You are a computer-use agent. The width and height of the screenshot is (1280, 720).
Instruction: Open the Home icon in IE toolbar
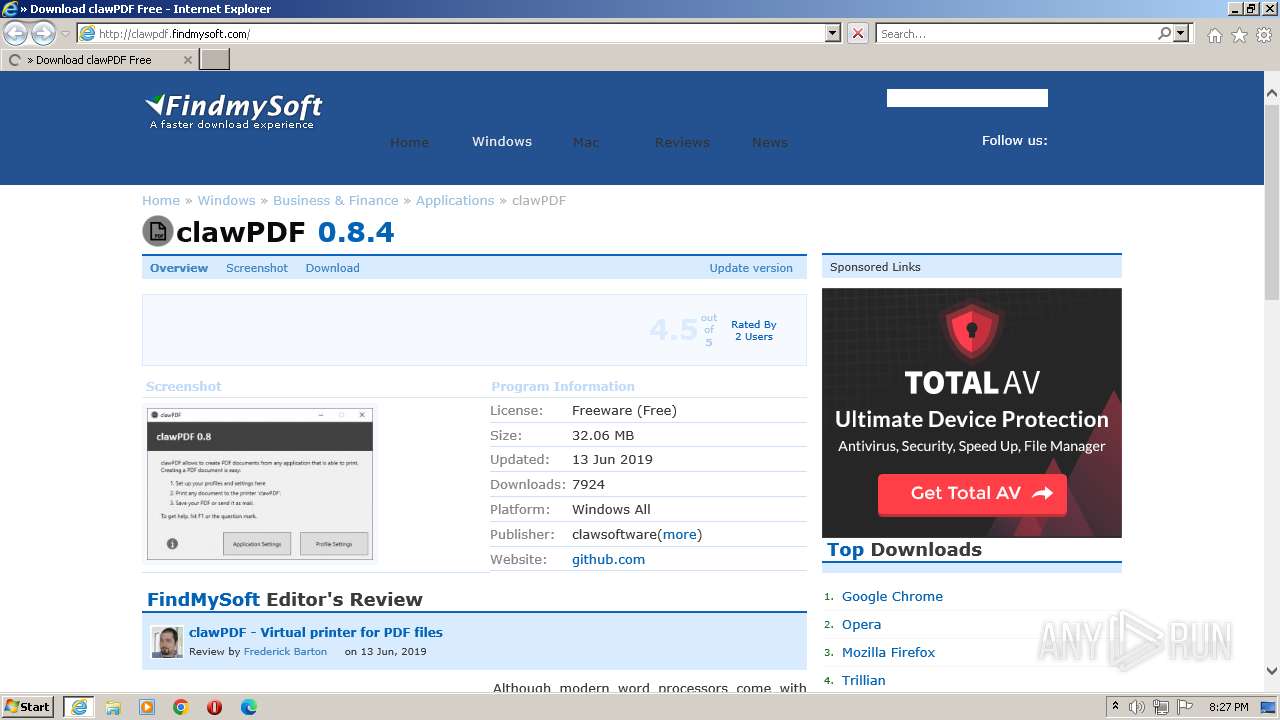(x=1214, y=35)
